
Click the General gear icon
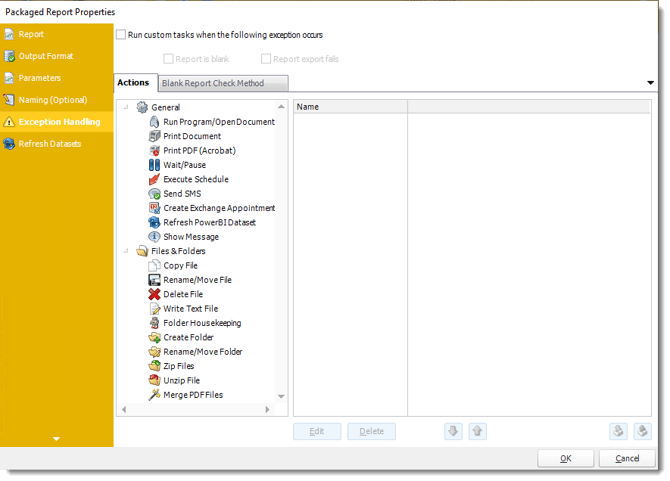click(x=142, y=107)
